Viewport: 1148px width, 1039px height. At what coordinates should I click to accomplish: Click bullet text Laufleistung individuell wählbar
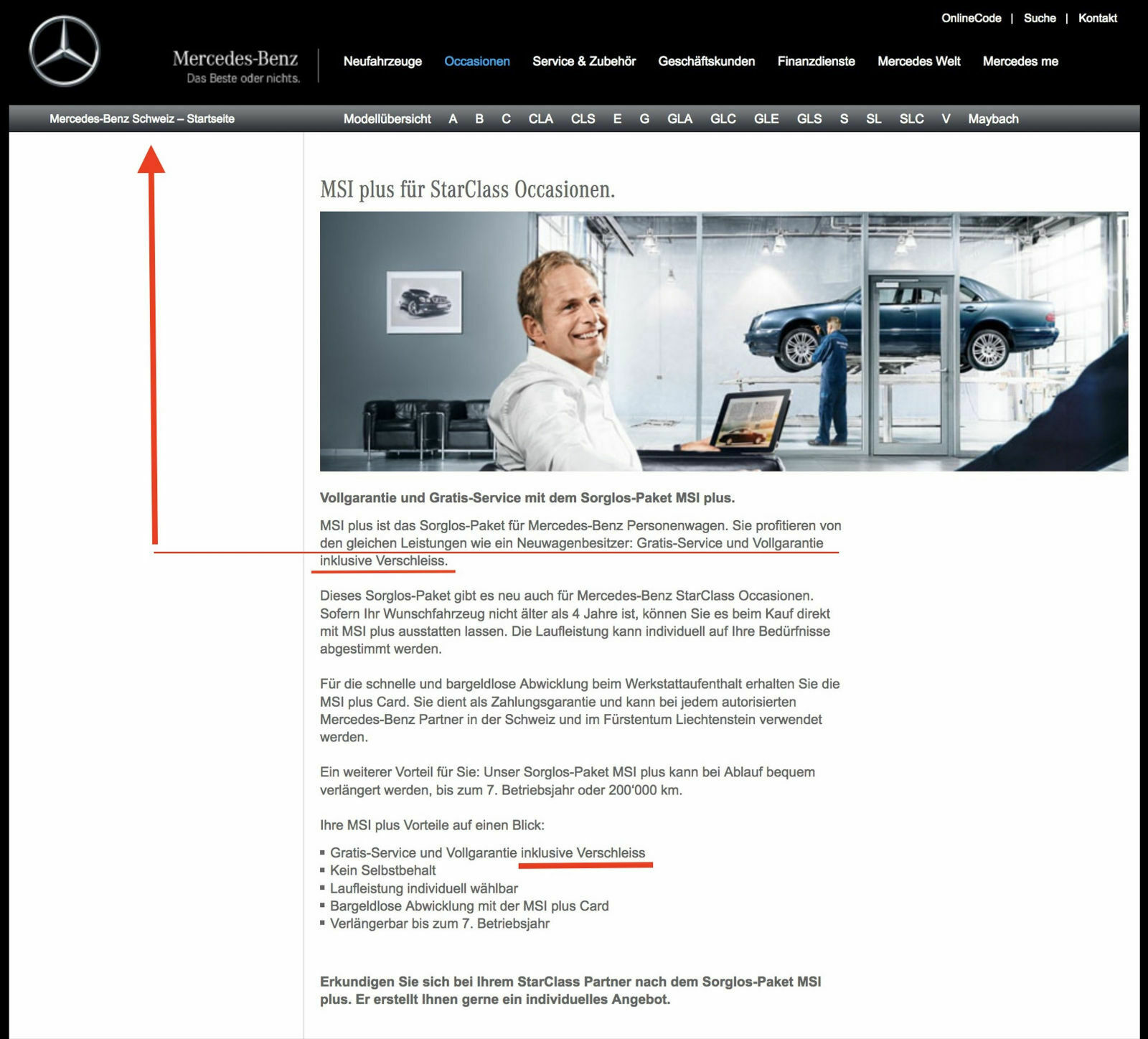pyautogui.click(x=424, y=888)
